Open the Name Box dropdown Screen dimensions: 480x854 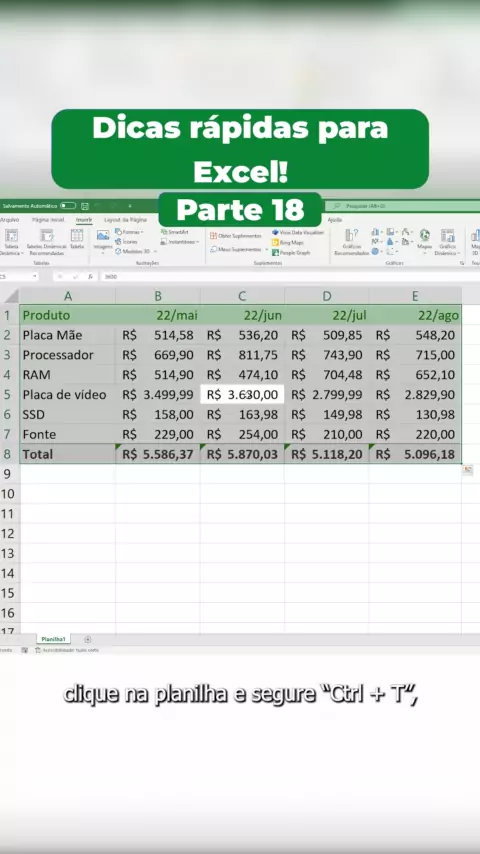tap(35, 277)
